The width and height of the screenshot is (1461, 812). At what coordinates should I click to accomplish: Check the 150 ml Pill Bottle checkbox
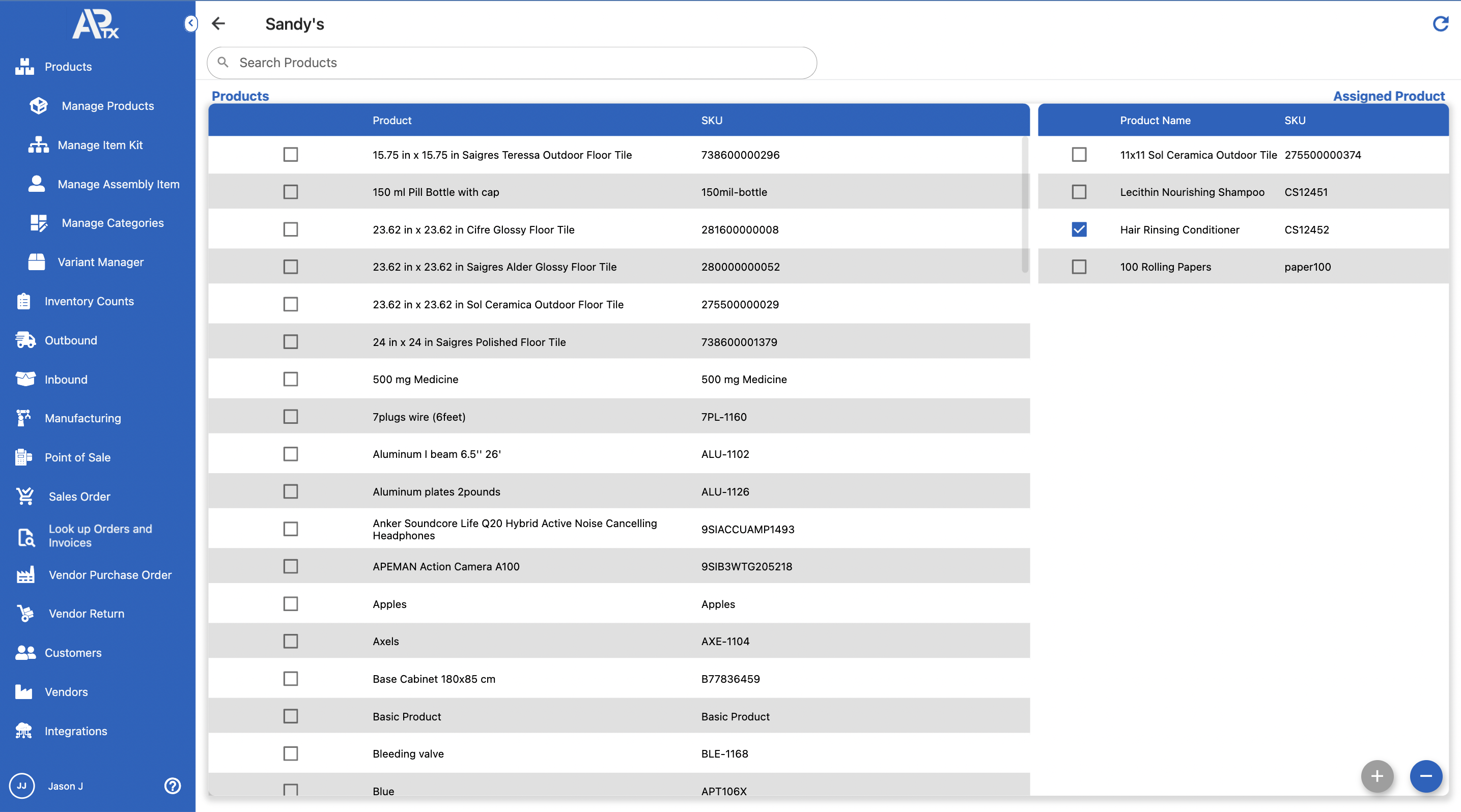290,192
